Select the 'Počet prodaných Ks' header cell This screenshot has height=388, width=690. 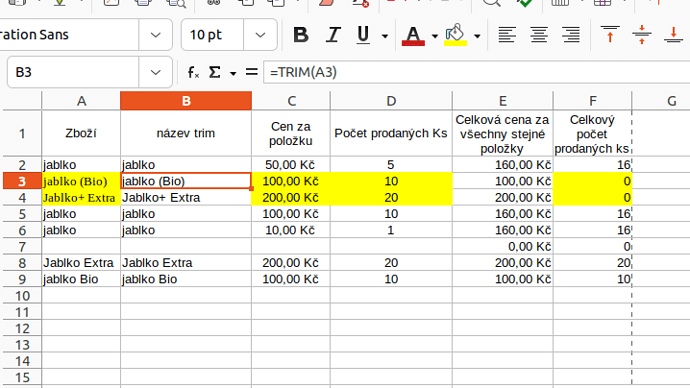(x=391, y=133)
